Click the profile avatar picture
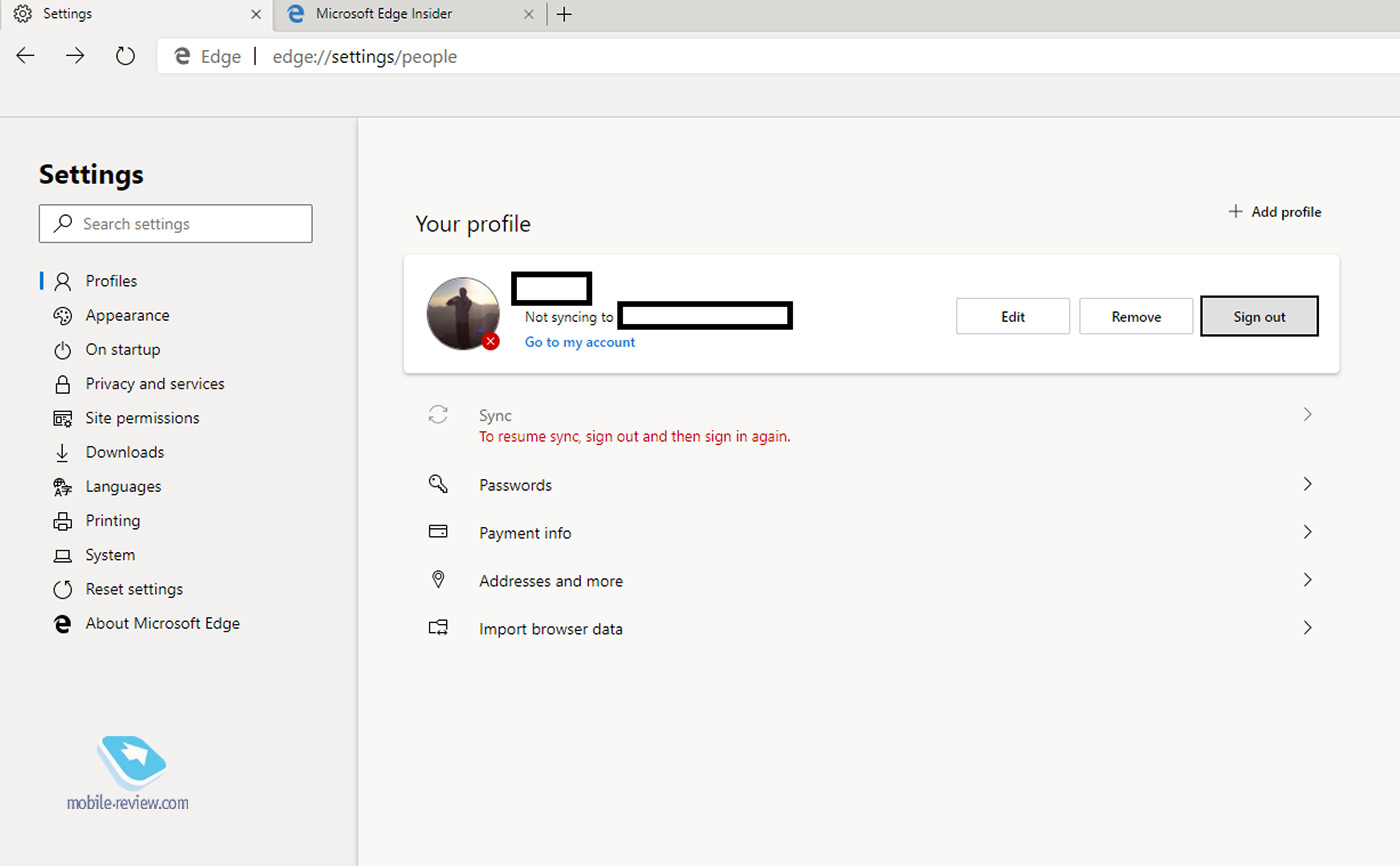Image resolution: width=1400 pixels, height=866 pixels. point(463,313)
